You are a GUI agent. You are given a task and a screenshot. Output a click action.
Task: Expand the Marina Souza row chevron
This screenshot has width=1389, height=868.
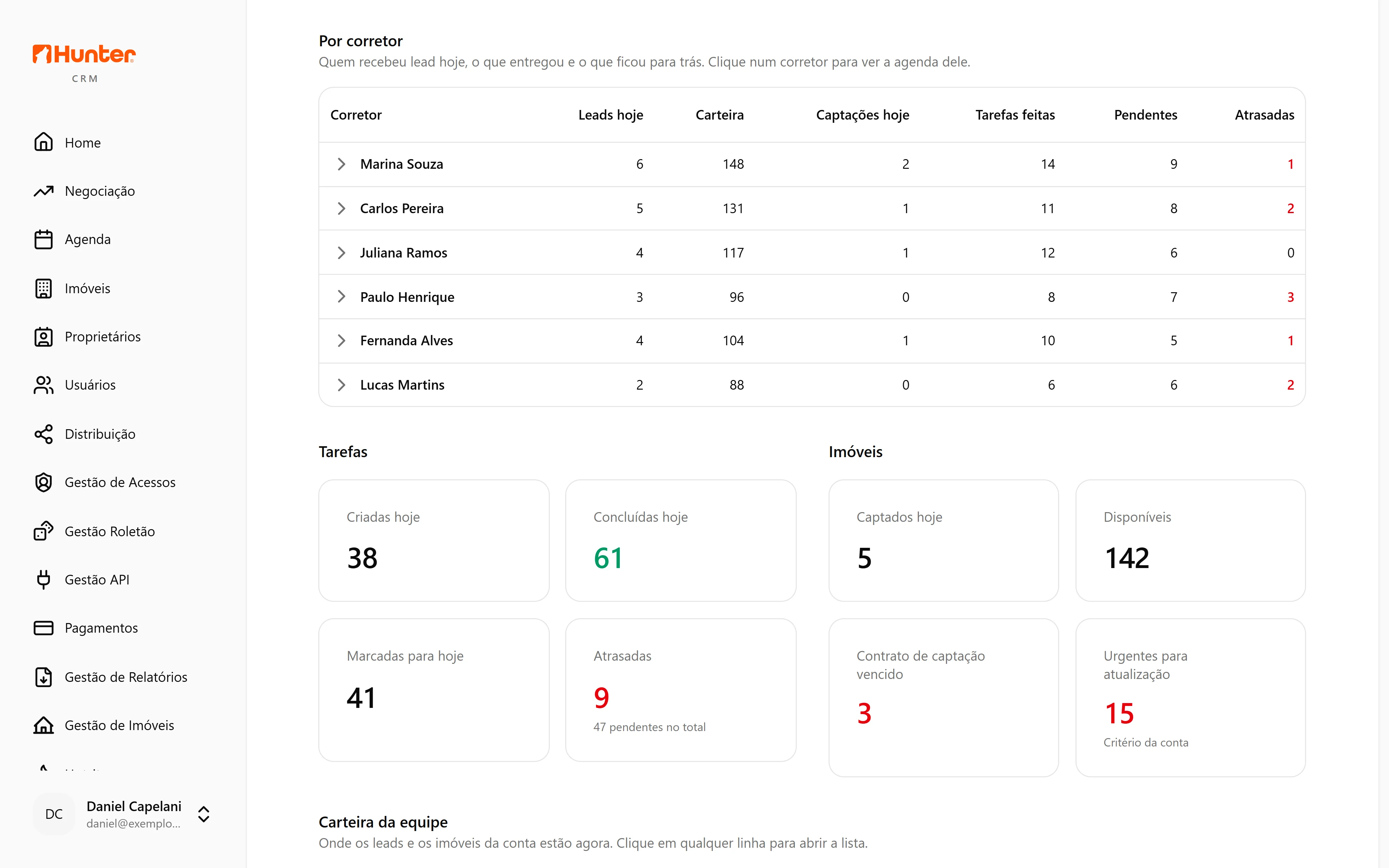point(341,164)
